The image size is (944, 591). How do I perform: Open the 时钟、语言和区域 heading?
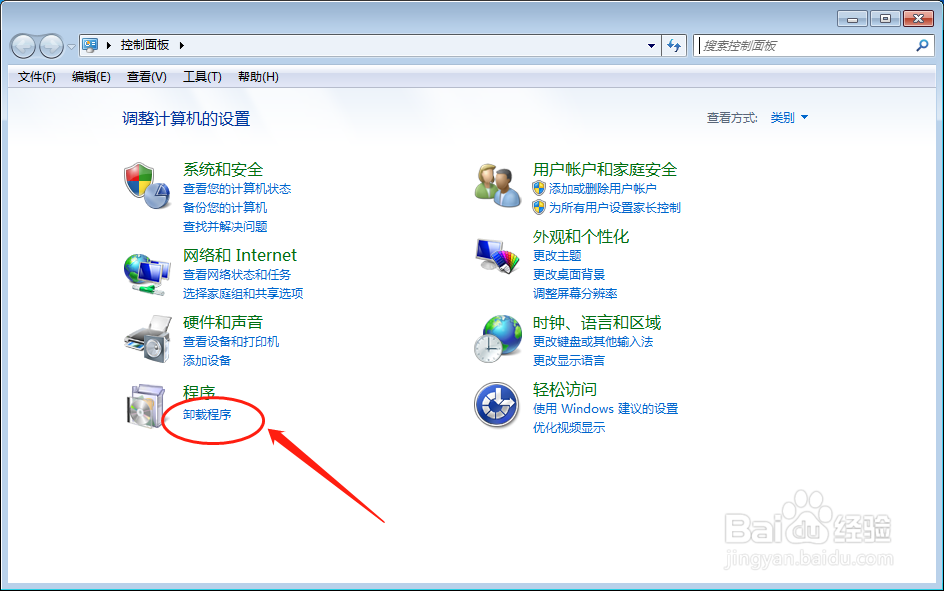[x=597, y=323]
